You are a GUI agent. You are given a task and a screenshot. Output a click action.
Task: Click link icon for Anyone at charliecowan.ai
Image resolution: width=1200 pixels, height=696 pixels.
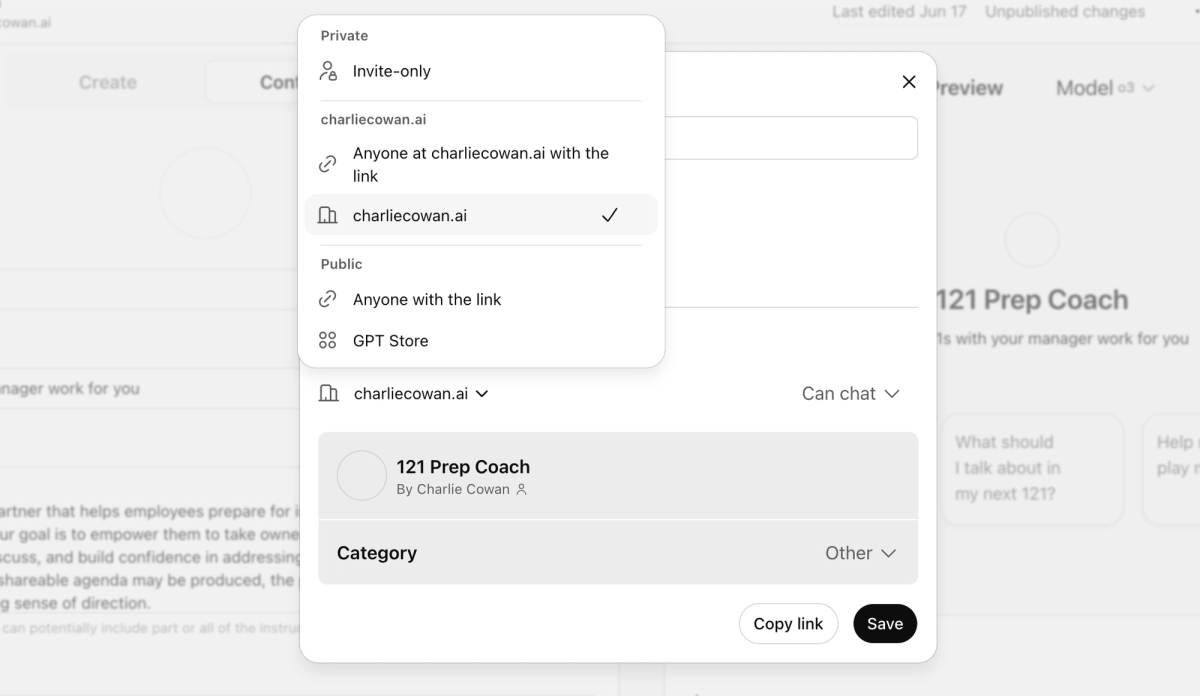[328, 164]
